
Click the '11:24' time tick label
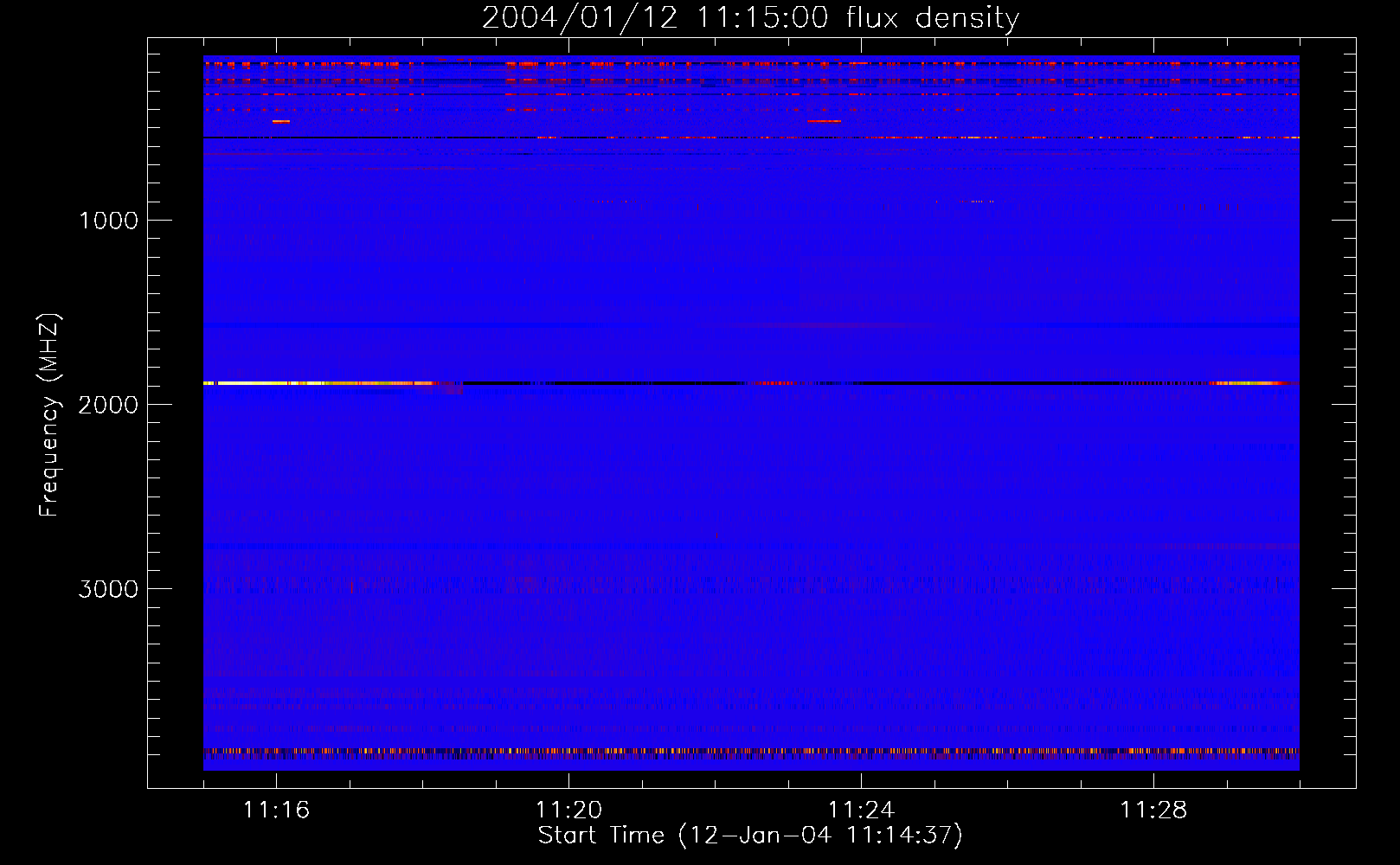pos(861,810)
